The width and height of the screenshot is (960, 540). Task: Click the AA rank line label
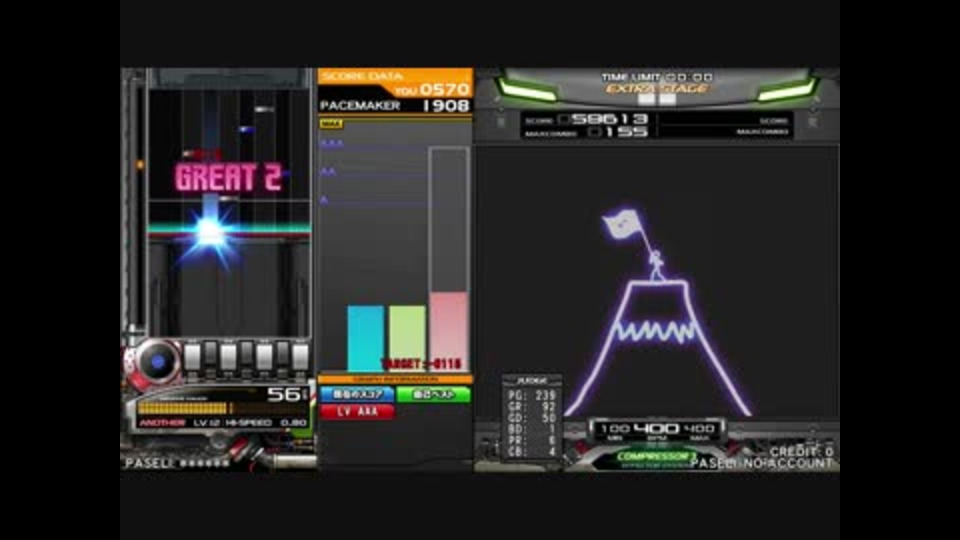tap(328, 173)
